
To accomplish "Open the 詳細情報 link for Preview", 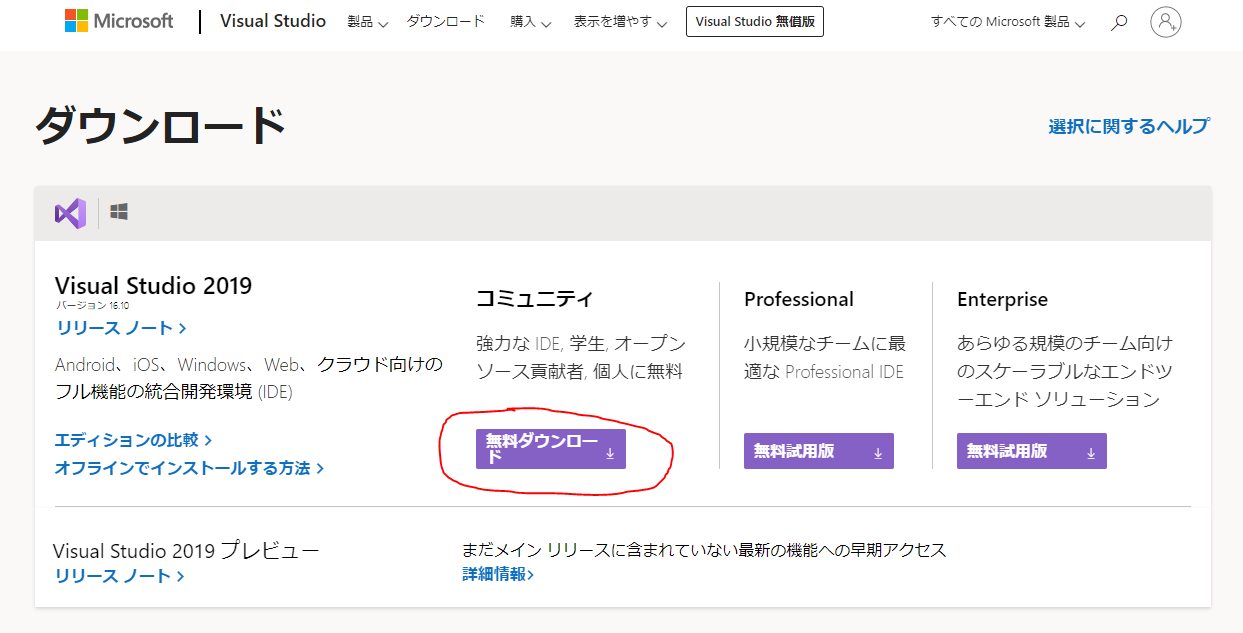I will pyautogui.click(x=498, y=574).
